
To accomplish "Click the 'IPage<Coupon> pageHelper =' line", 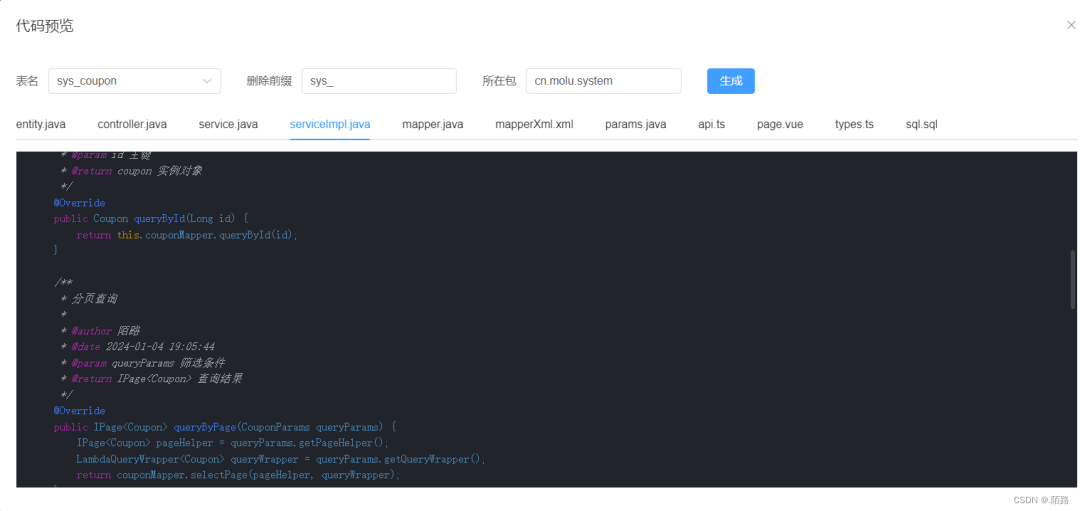I will coord(233,442).
